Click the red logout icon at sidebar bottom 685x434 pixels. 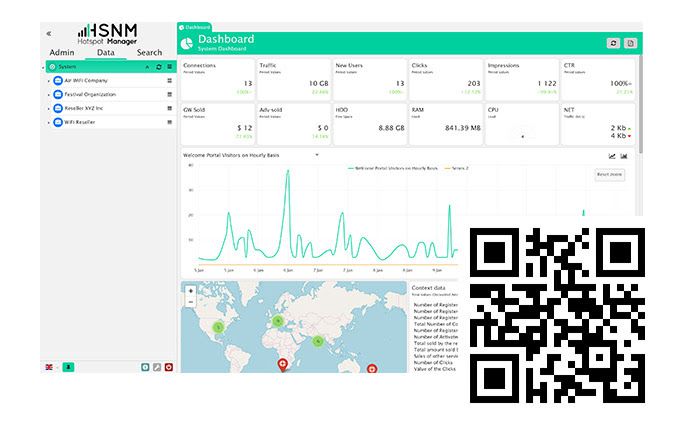pos(169,367)
